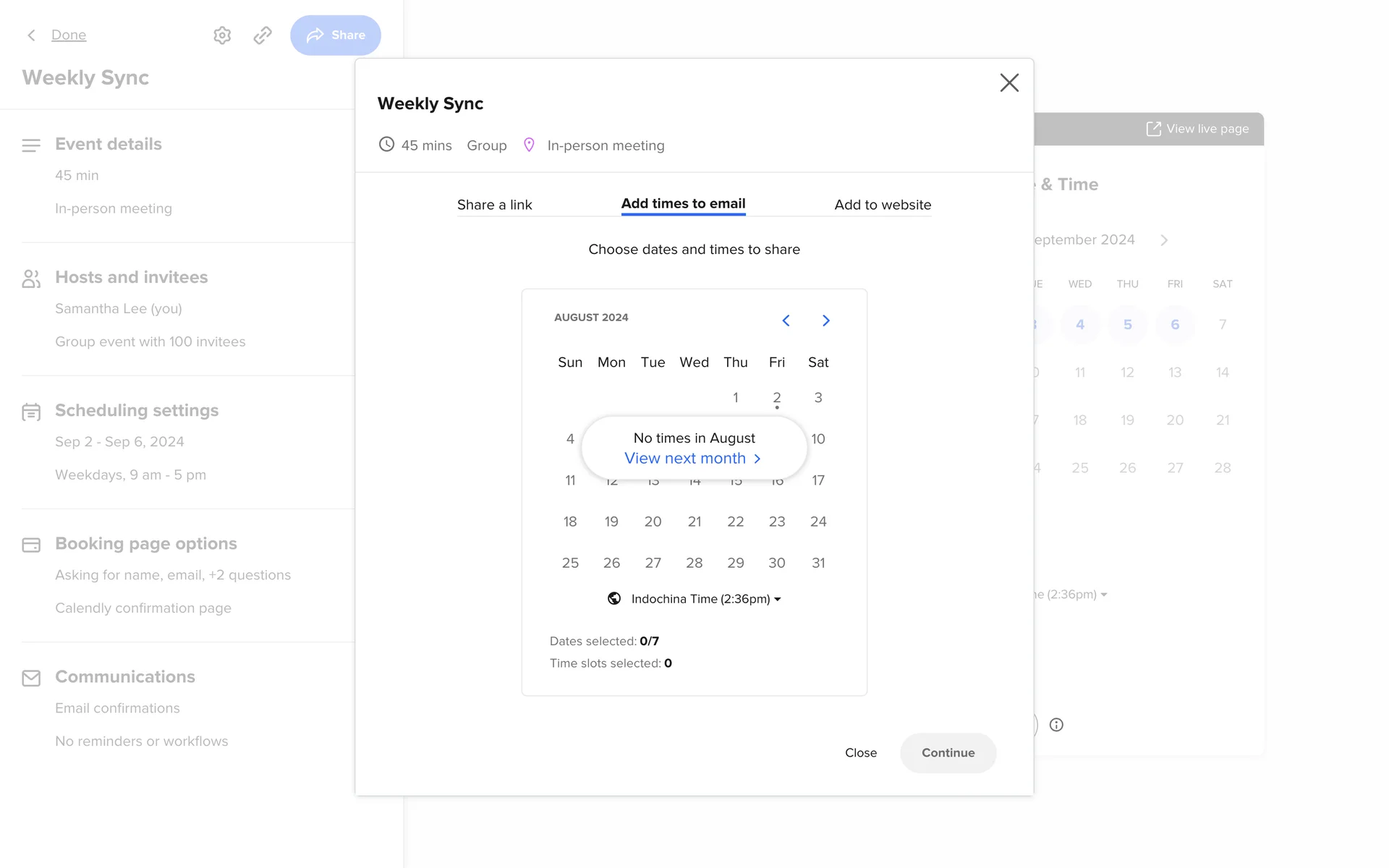The width and height of the screenshot is (1389, 868).
Task: Switch to Share a link tab
Action: pyautogui.click(x=494, y=205)
